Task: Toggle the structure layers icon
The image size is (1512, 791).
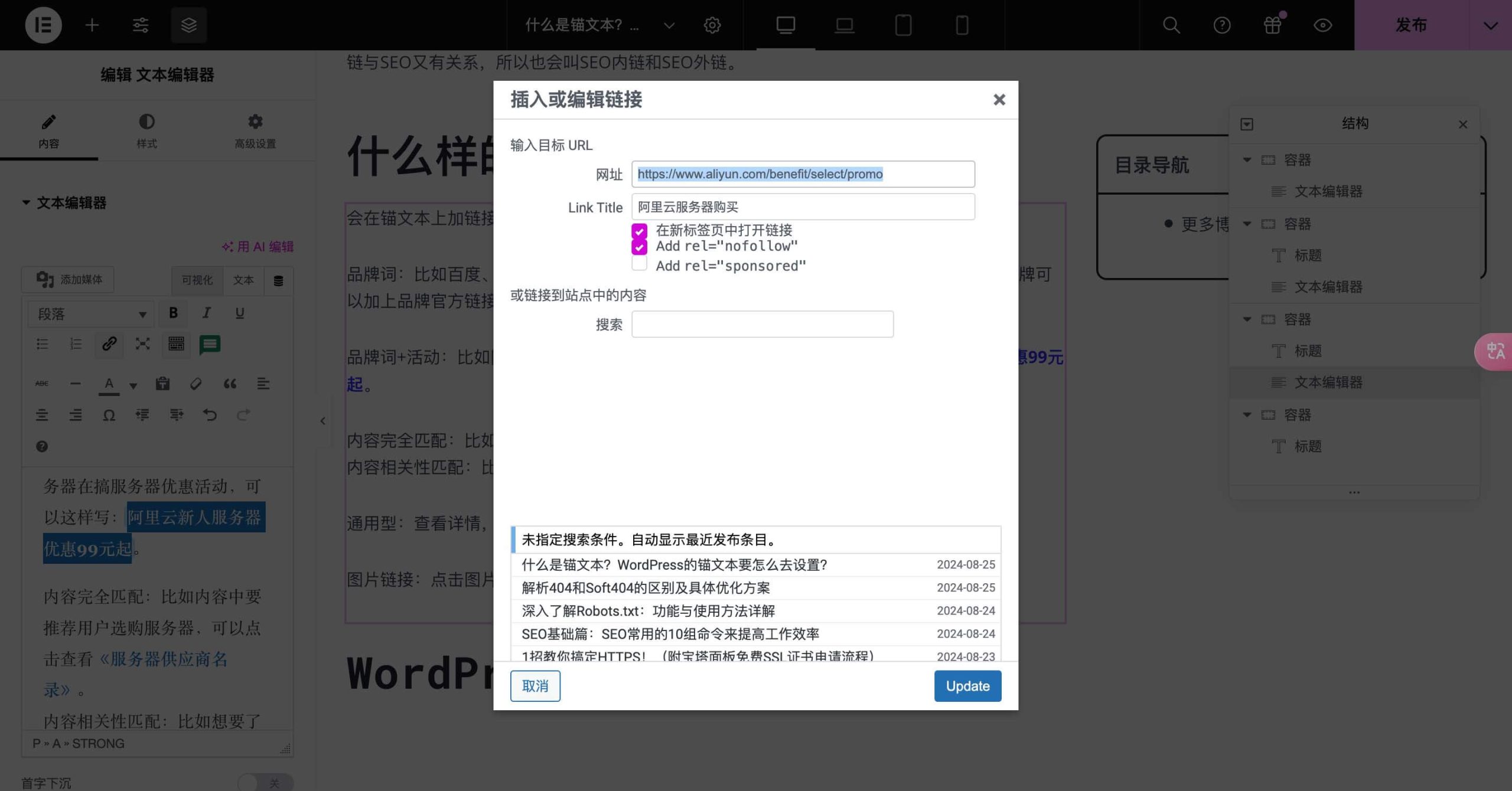Action: [188, 25]
